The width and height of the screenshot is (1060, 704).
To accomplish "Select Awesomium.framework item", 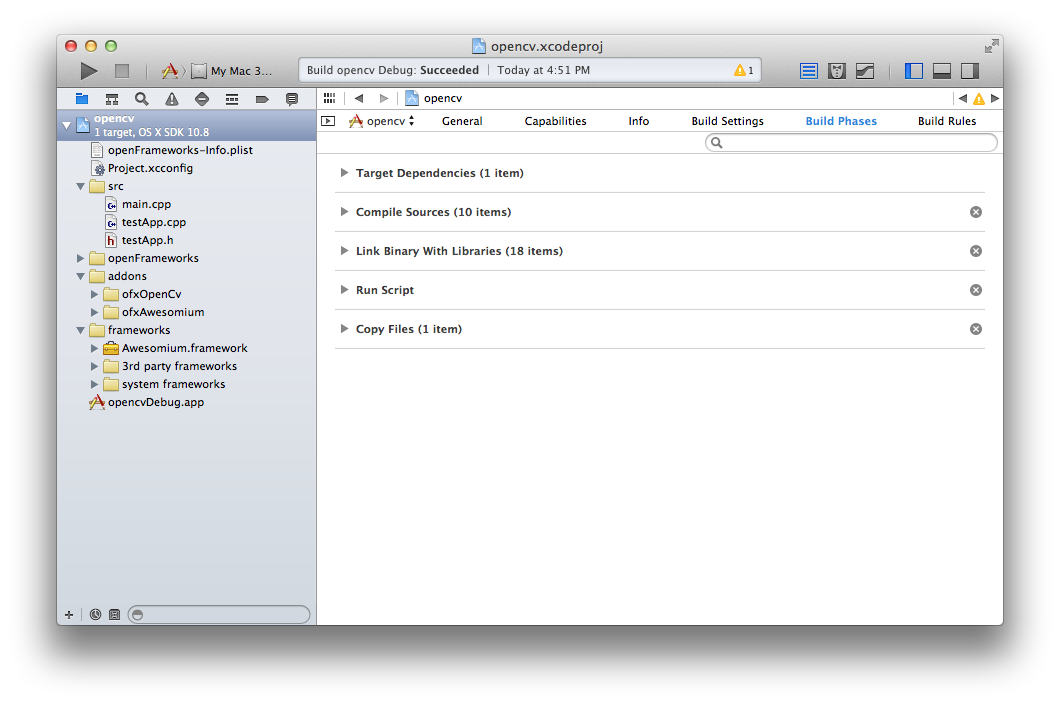I will coord(187,348).
